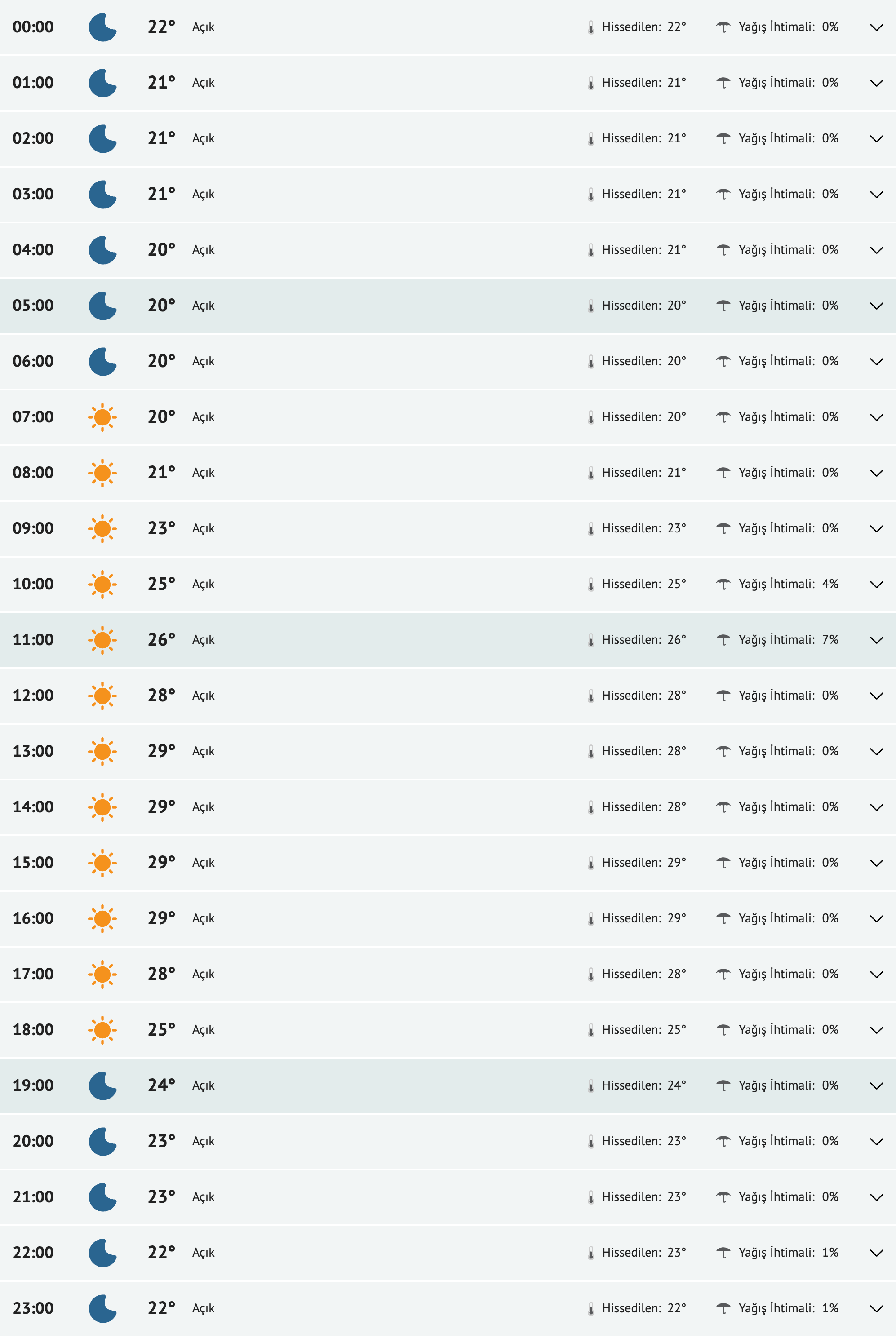Screen dimensions: 896x1338
Task: Click the sun icon at 16:00
Action: tap(102, 918)
